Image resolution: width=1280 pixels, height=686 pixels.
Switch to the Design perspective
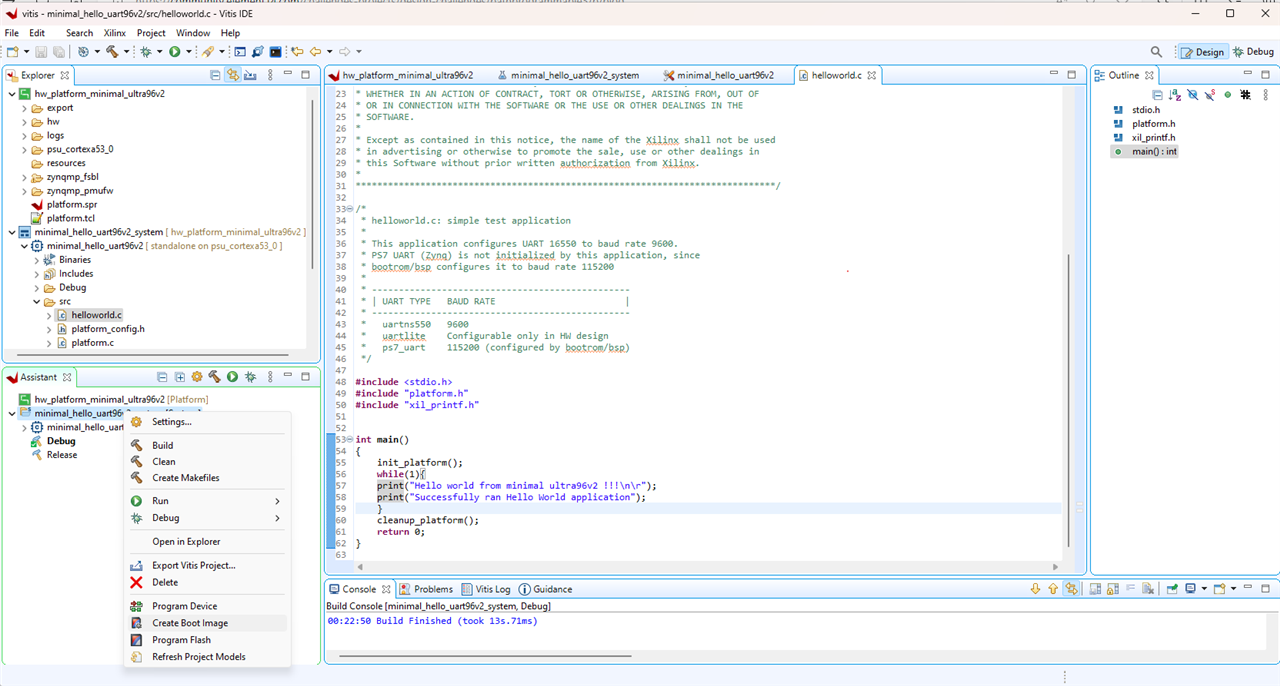1202,52
